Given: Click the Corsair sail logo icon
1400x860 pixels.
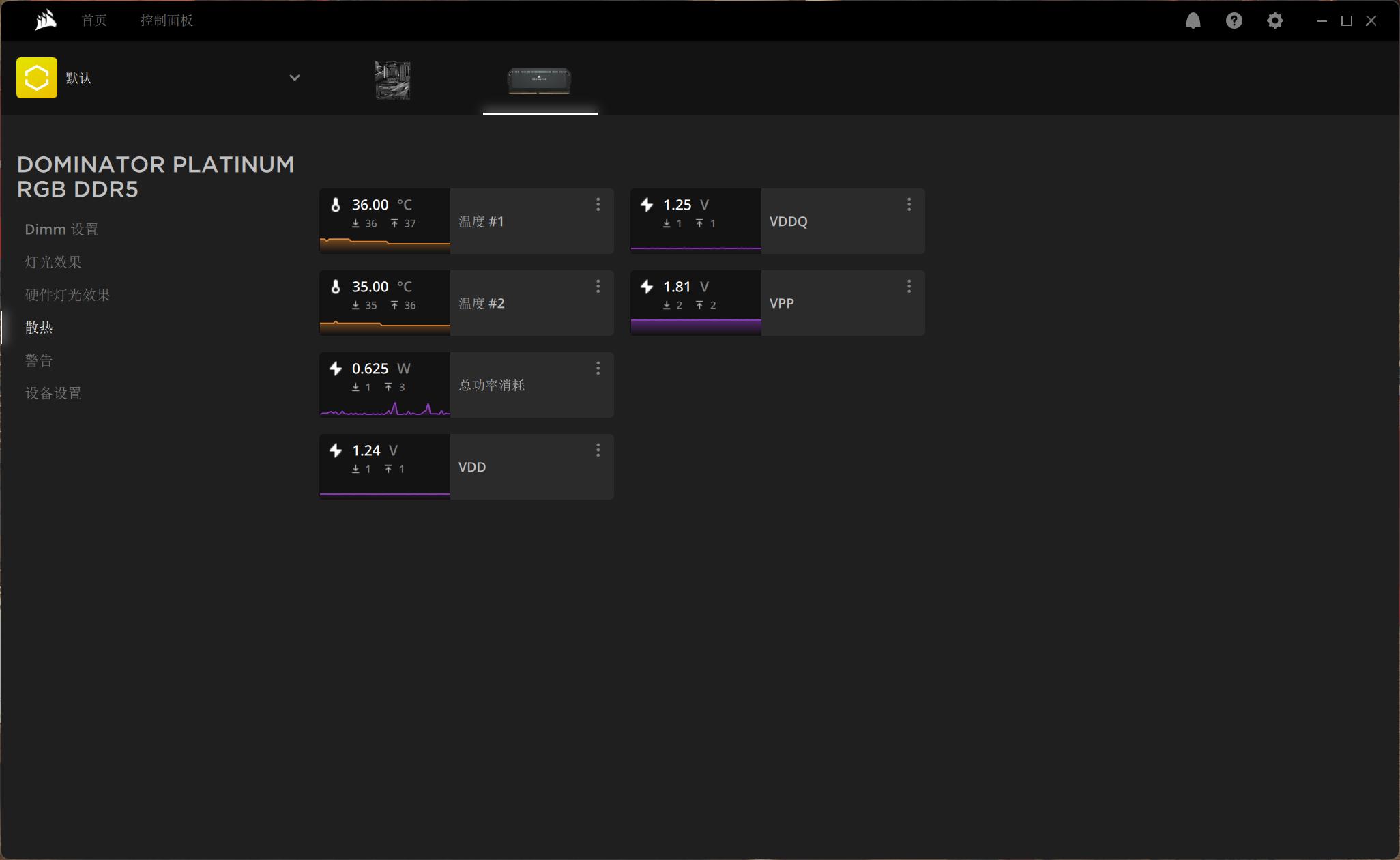Looking at the screenshot, I should click(45, 20).
